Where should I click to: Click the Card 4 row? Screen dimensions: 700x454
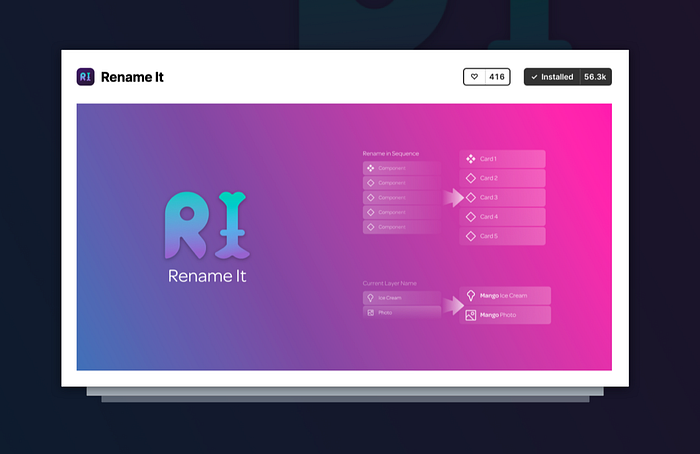(x=502, y=217)
